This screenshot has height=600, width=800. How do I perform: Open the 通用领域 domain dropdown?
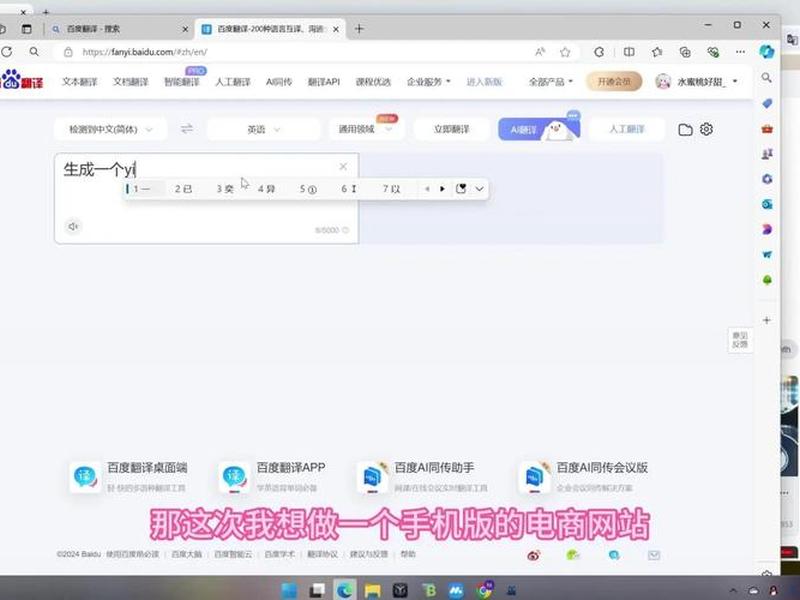(366, 129)
